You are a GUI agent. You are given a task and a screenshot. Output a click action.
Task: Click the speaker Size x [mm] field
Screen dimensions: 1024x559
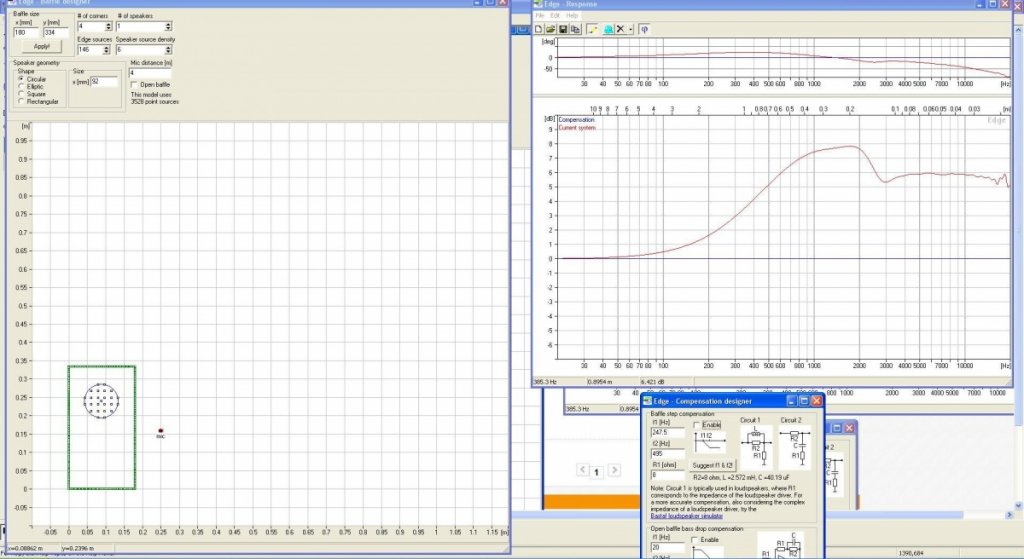(x=104, y=82)
